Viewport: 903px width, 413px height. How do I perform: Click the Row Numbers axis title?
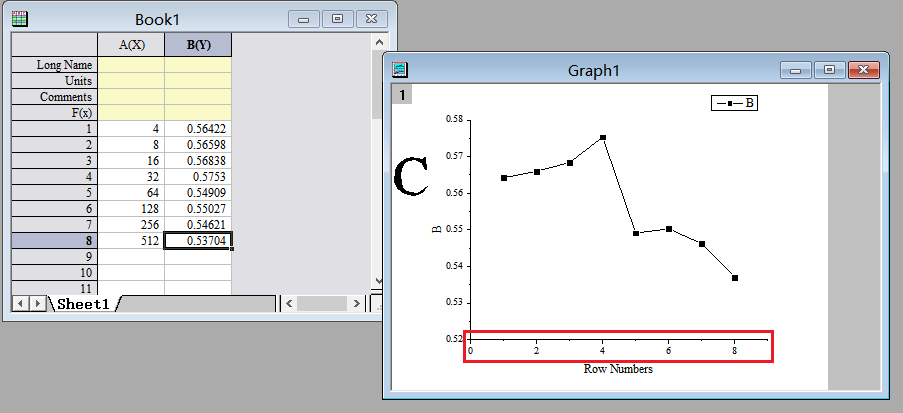[x=618, y=369]
